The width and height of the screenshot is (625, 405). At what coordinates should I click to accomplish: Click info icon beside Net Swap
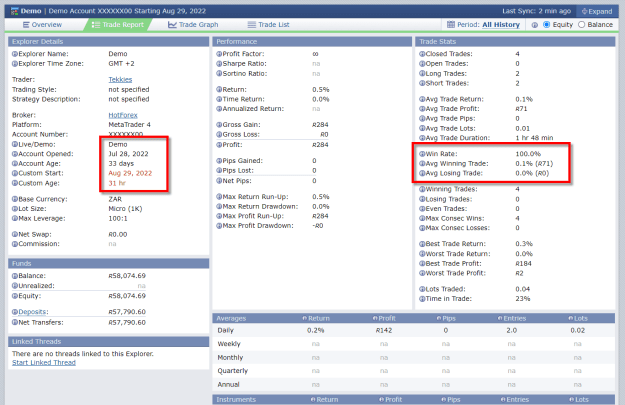tap(15, 234)
